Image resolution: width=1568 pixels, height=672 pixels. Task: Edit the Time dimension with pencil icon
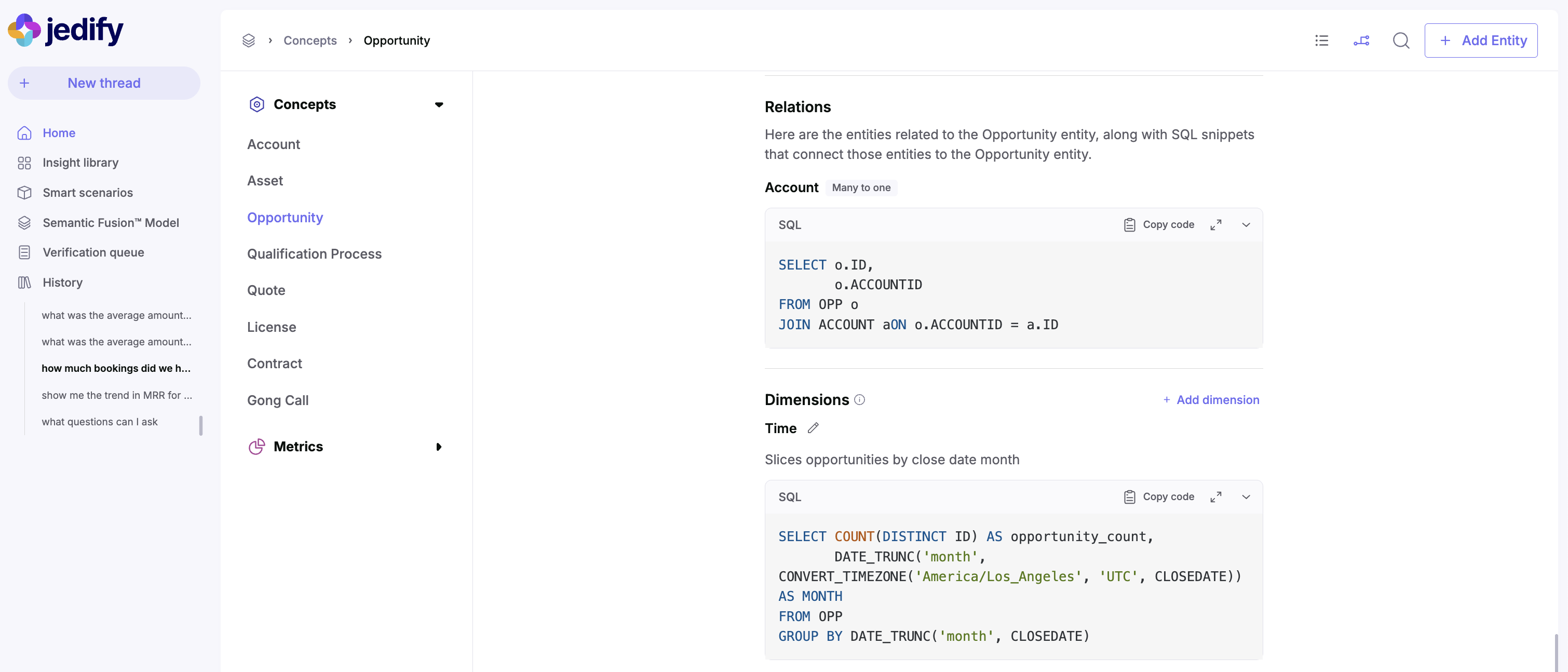[813, 428]
